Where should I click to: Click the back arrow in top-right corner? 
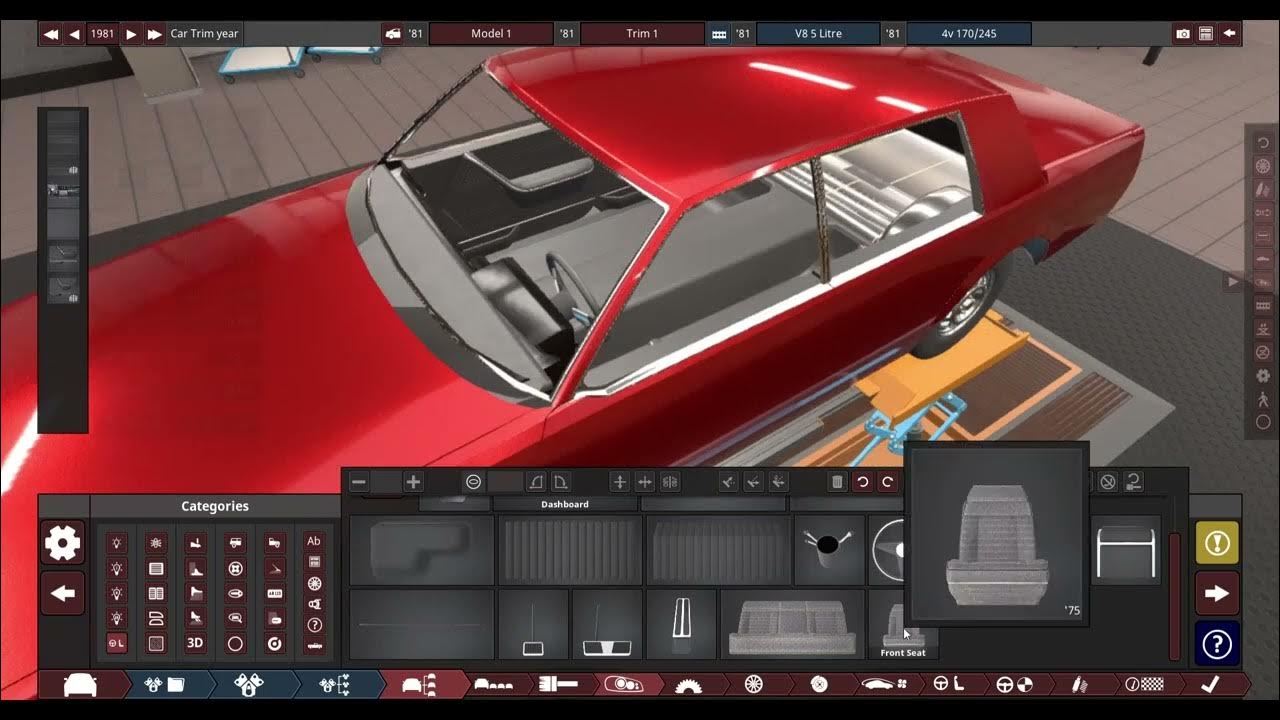pos(1229,33)
